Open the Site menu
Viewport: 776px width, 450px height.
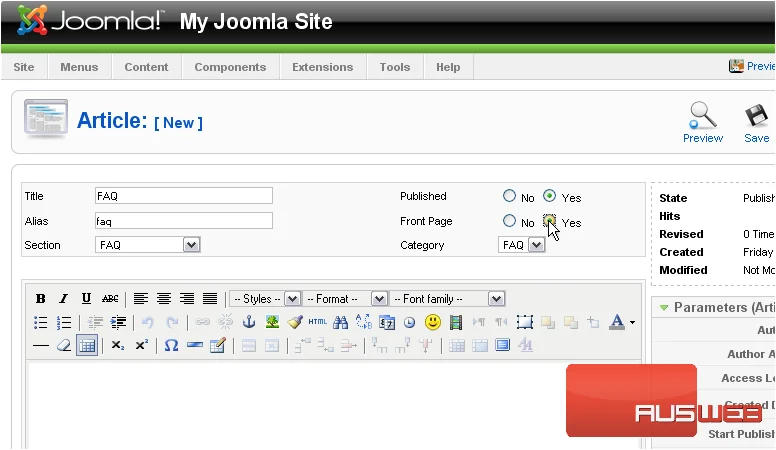pos(24,67)
